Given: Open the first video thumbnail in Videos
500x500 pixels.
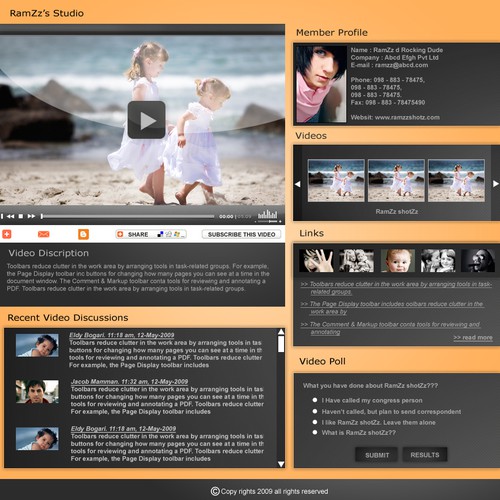Looking at the screenshot, I should (x=336, y=180).
